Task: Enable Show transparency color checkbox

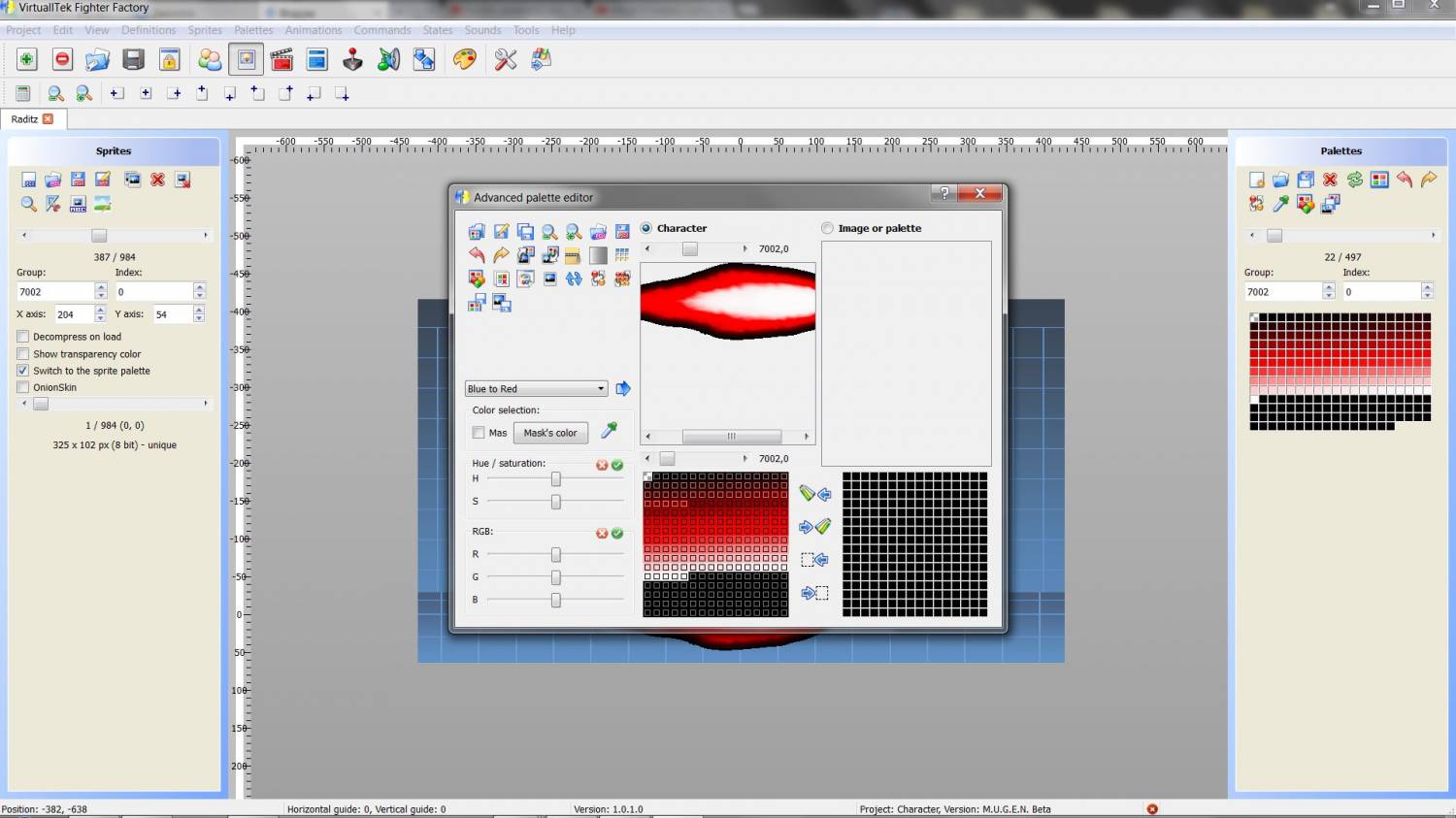Action: (x=22, y=354)
